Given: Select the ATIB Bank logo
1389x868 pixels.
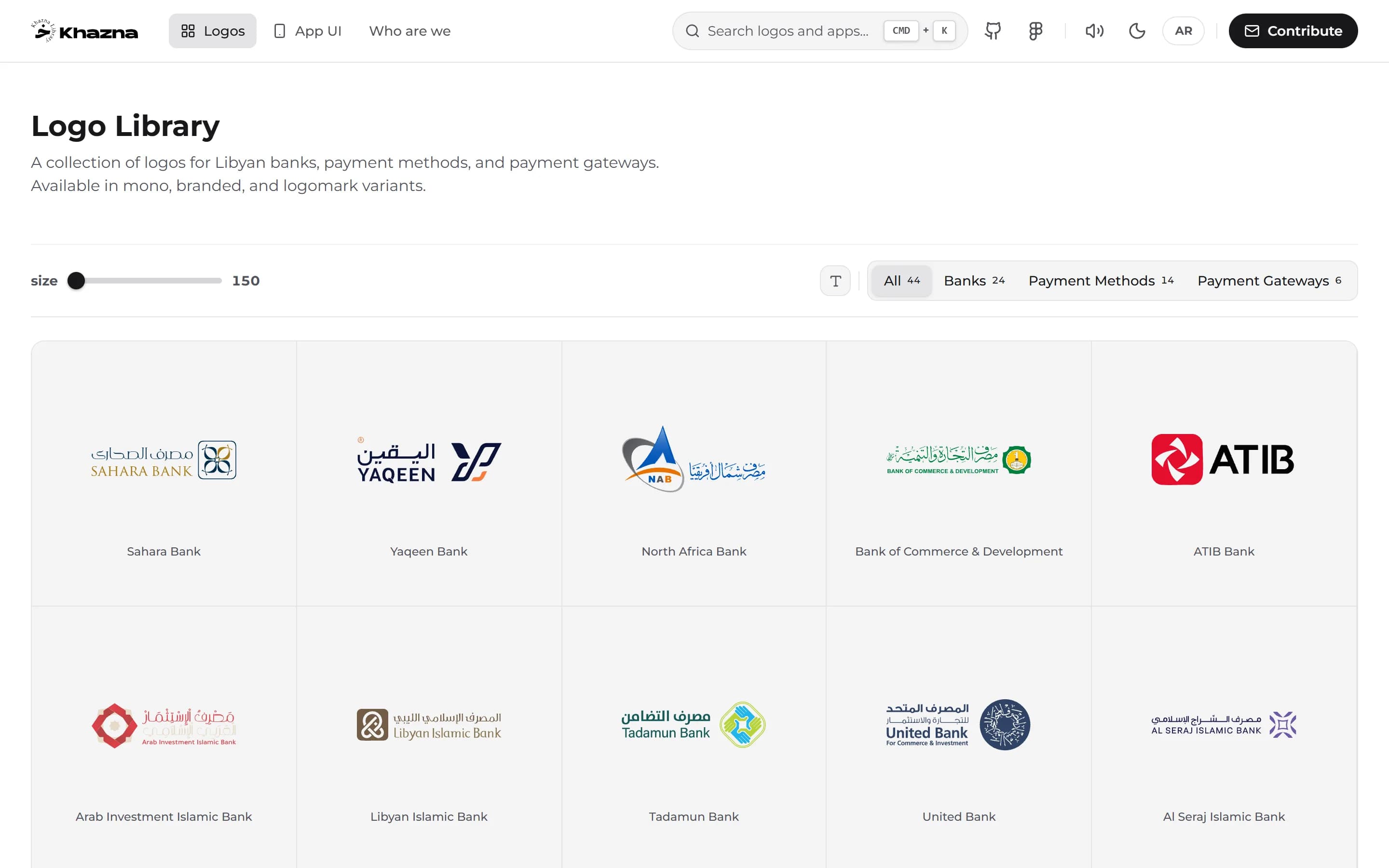Looking at the screenshot, I should click(1223, 459).
